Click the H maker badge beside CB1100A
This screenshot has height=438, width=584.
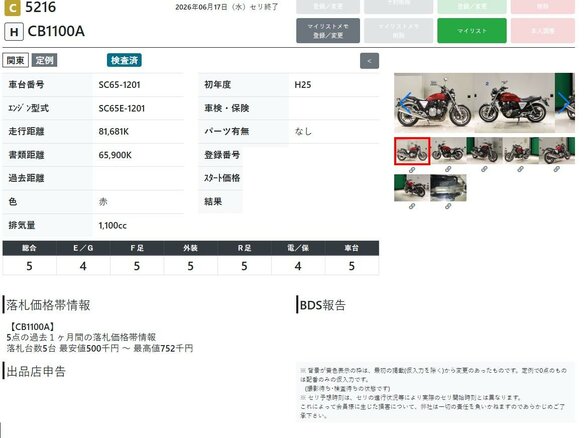(x=14, y=32)
